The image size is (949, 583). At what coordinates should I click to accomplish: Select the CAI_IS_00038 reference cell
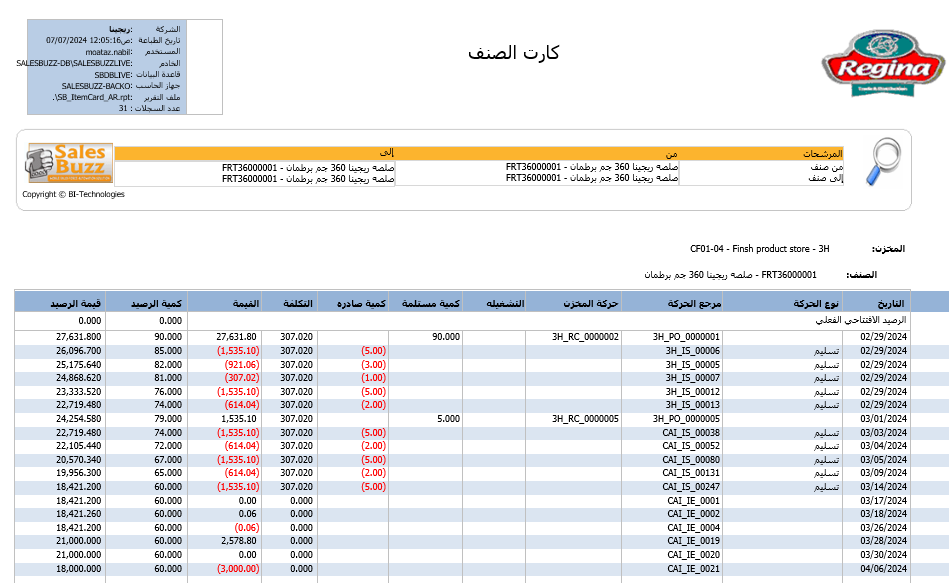click(x=692, y=432)
